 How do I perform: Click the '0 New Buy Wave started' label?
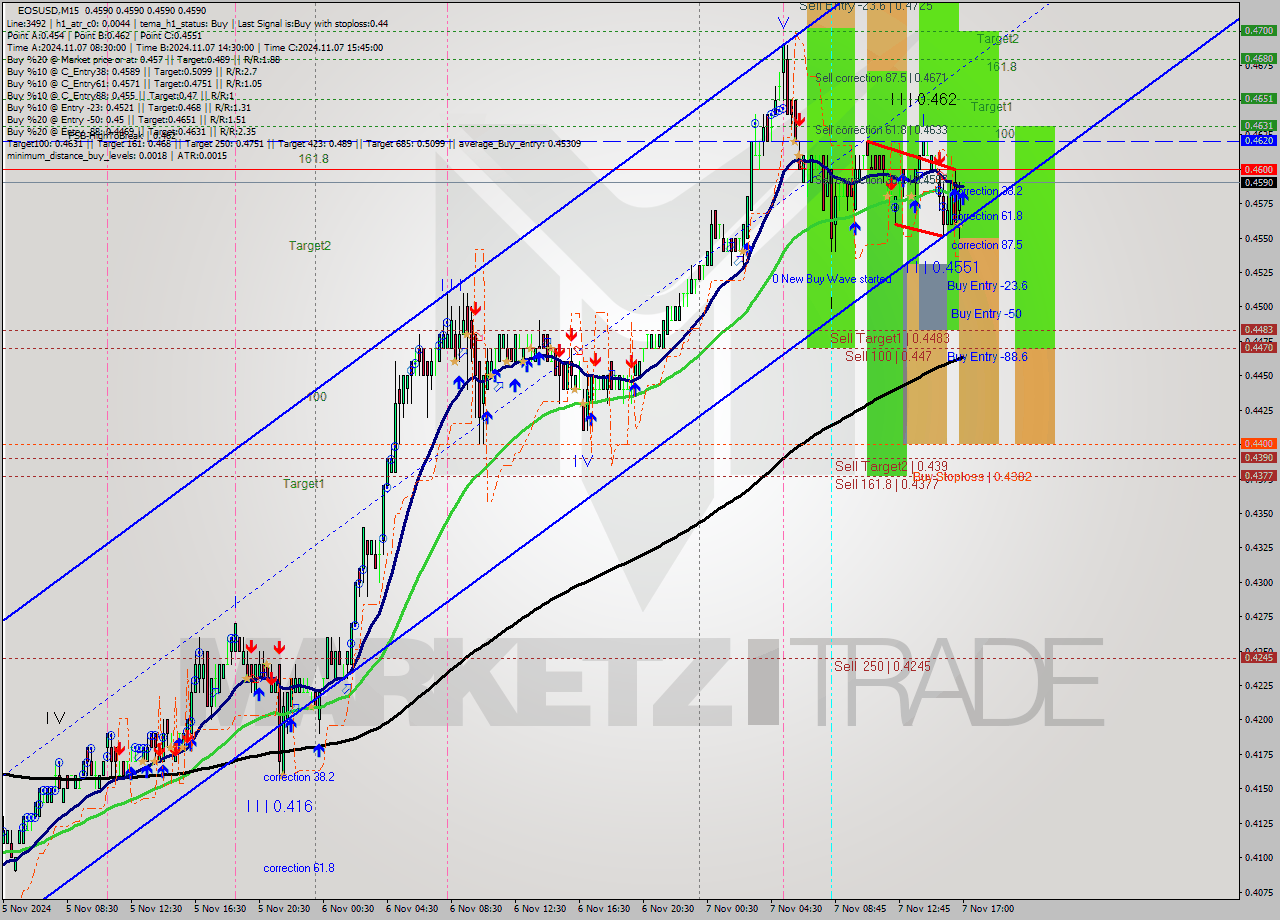pos(831,279)
